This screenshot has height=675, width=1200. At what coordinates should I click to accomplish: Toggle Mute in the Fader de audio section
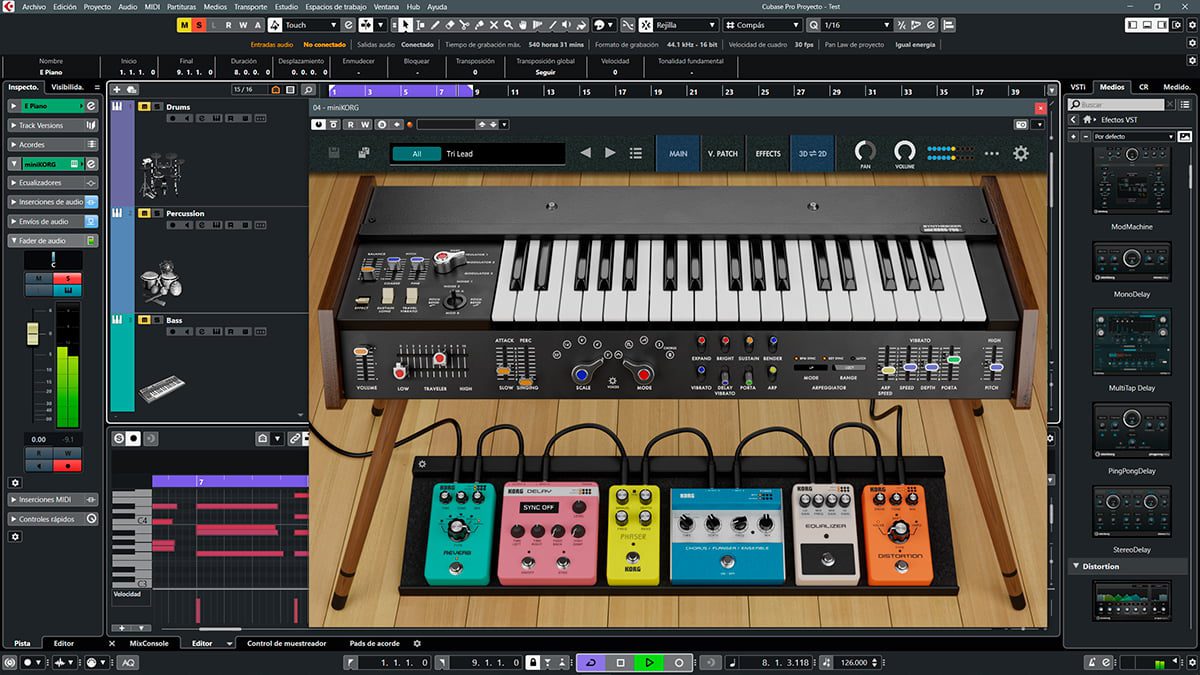point(39,278)
